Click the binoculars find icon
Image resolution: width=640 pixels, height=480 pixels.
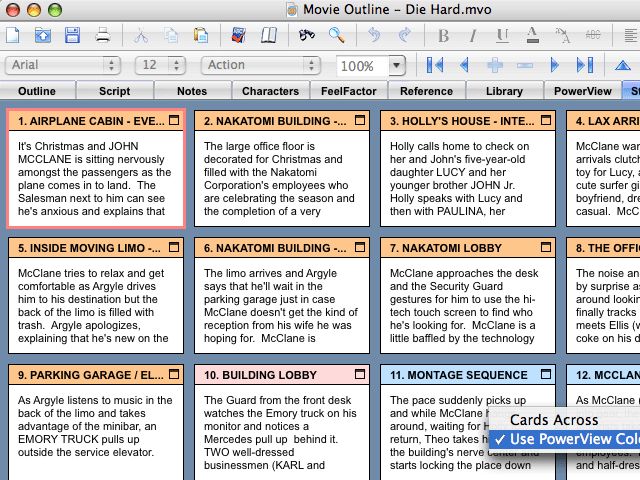[x=307, y=36]
